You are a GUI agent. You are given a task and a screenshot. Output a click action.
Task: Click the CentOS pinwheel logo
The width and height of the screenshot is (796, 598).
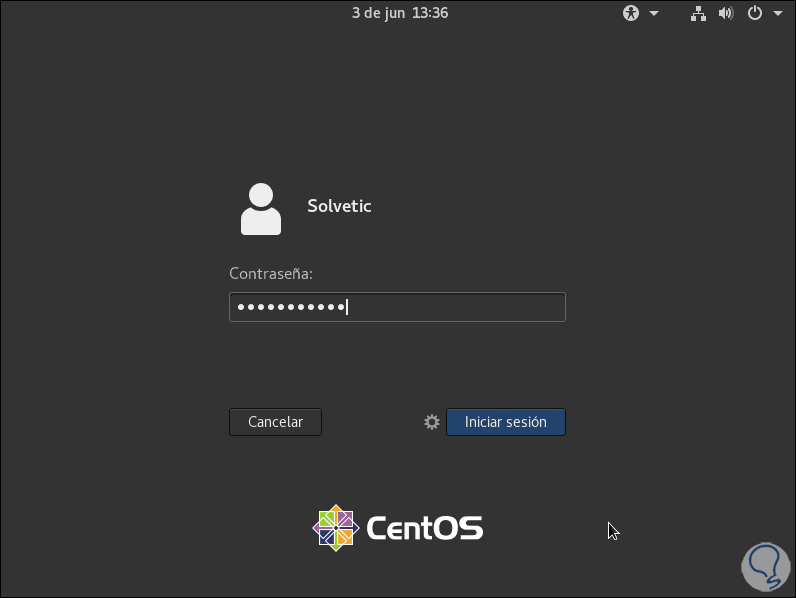click(336, 527)
